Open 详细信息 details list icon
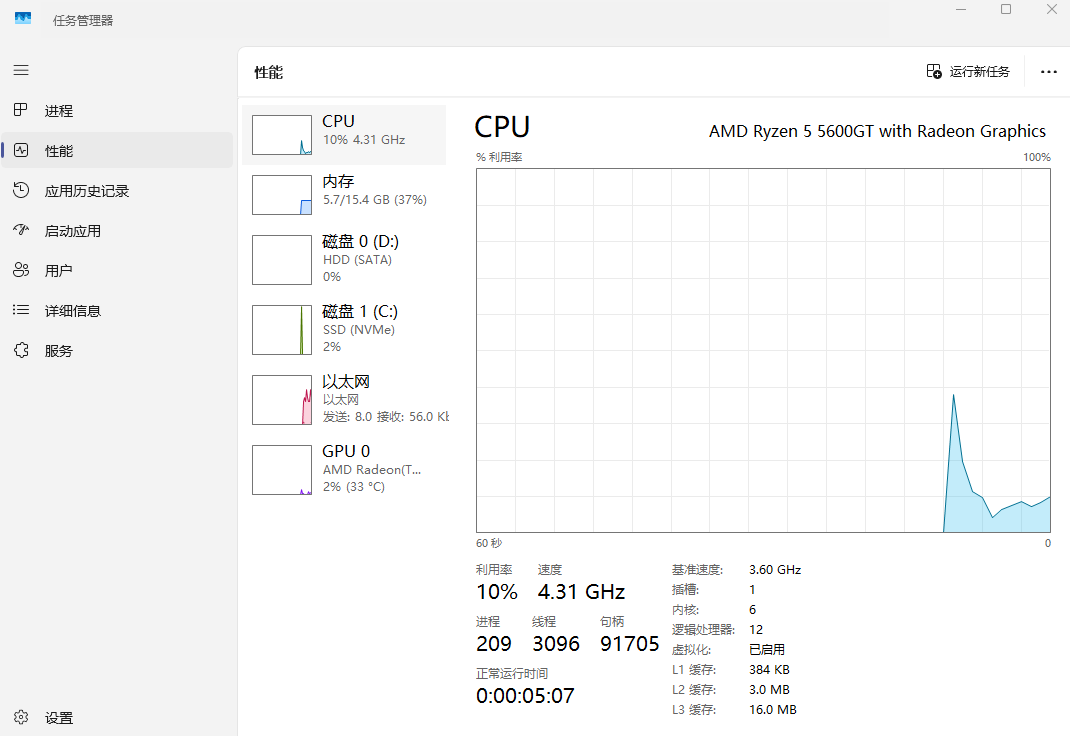 click(21, 311)
